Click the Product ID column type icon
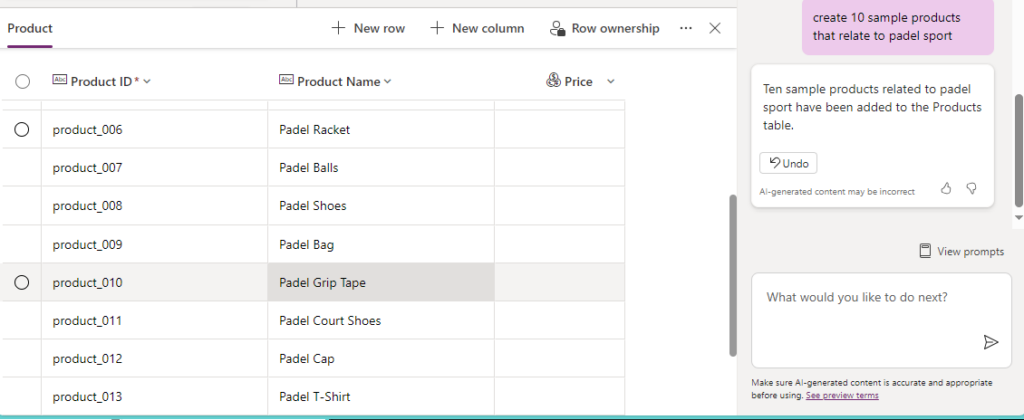This screenshot has width=1024, height=420. 59,80
